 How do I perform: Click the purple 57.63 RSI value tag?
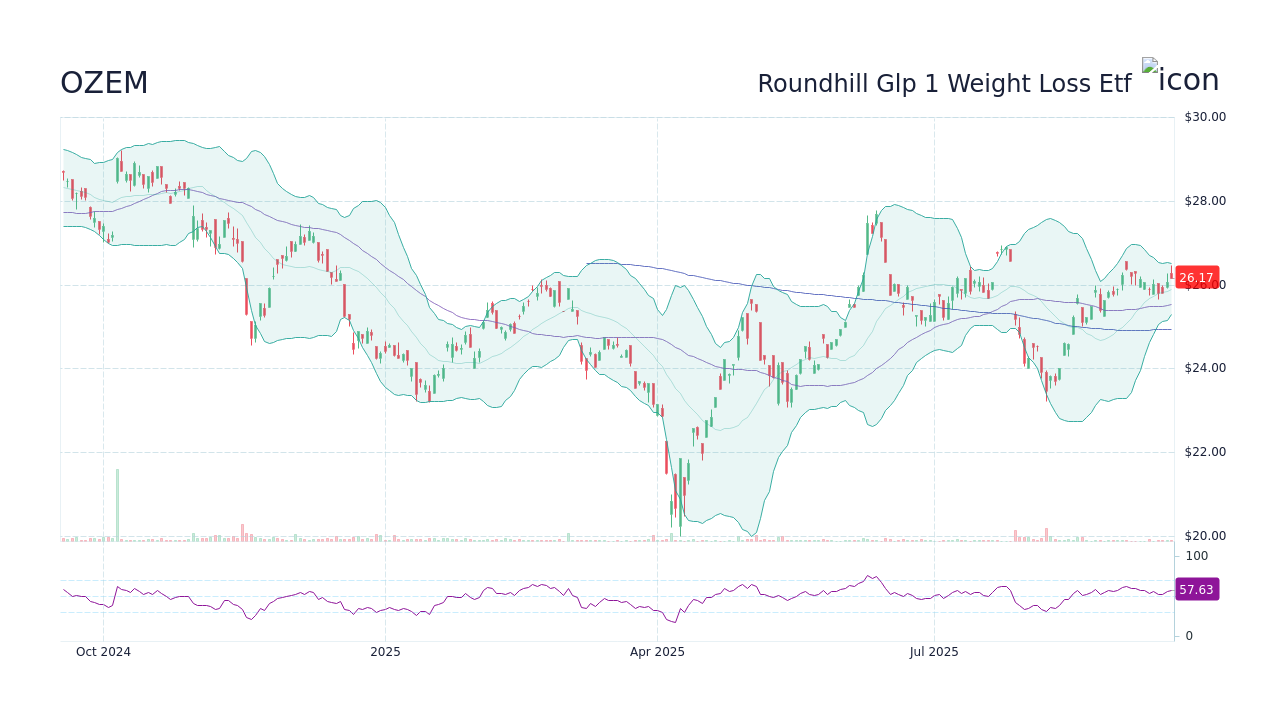pos(1196,590)
